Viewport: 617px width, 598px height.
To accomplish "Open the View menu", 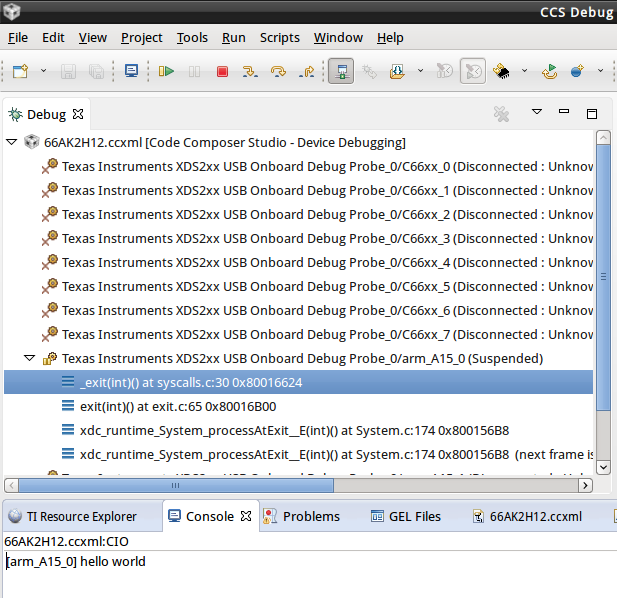I will pos(92,38).
